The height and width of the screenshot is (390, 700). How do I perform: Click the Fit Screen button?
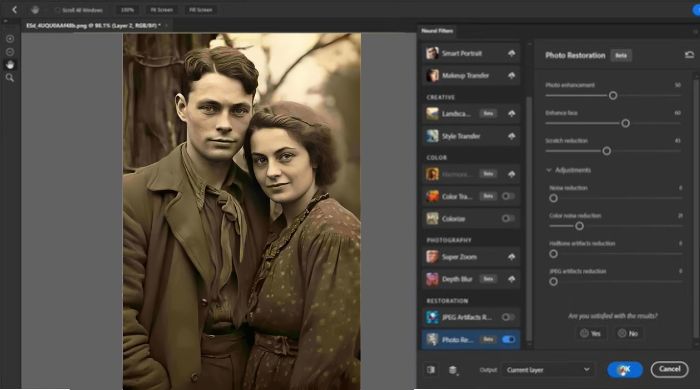162,10
